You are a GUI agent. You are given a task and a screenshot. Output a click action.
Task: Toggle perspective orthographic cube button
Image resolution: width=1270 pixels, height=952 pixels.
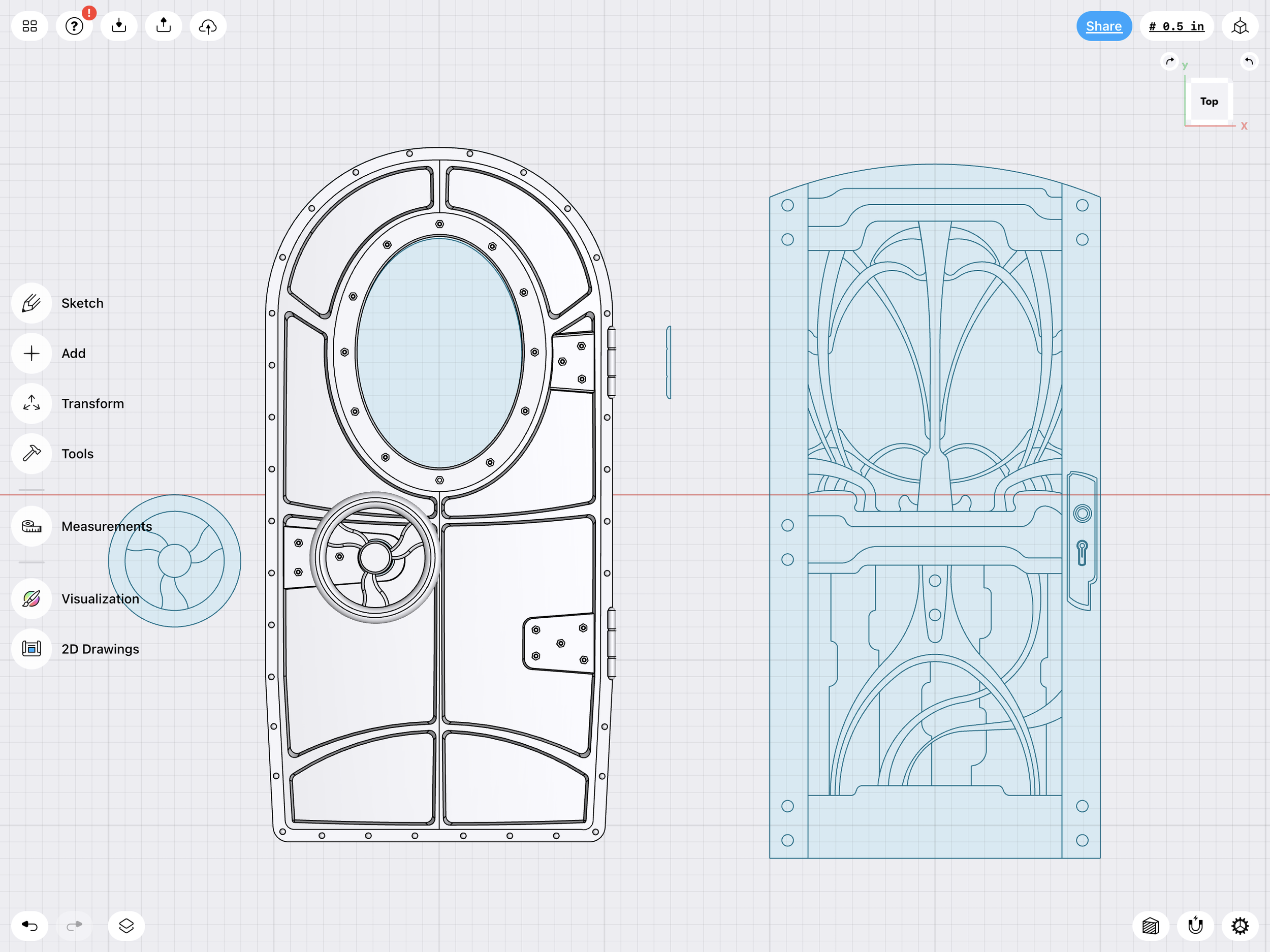coord(1240,26)
